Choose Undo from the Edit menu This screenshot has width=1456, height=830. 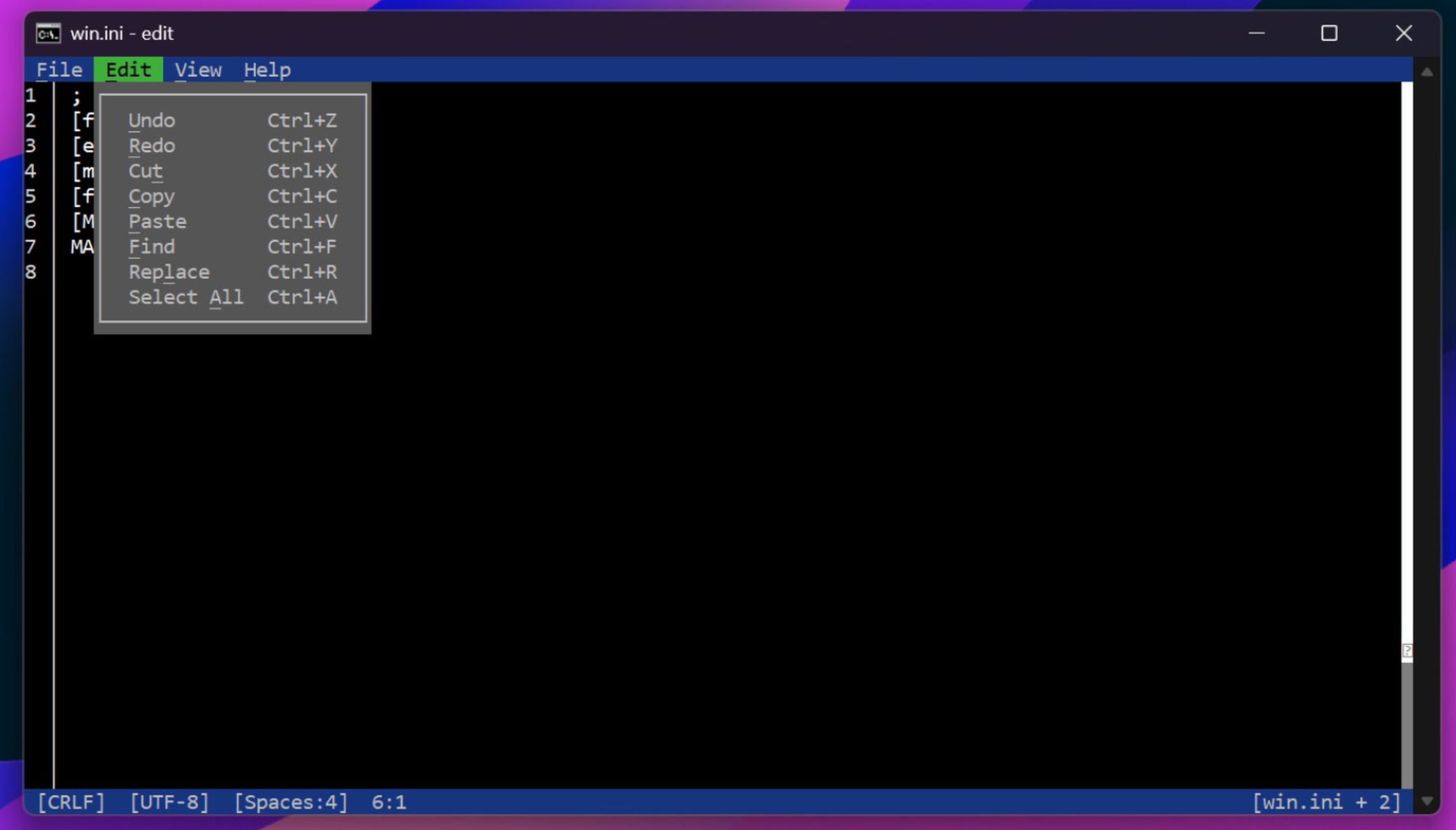click(232, 120)
